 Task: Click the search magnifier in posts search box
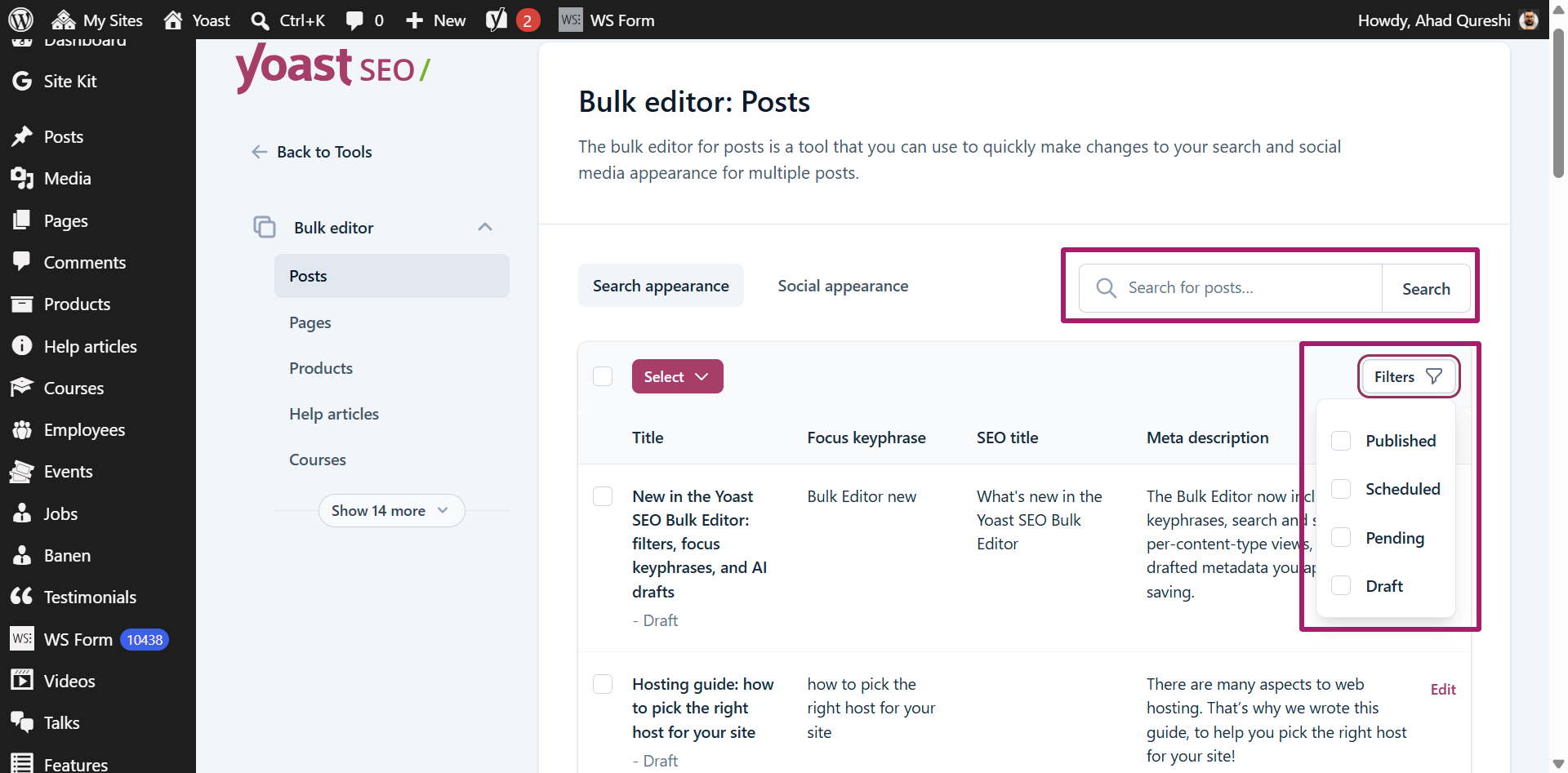1107,288
